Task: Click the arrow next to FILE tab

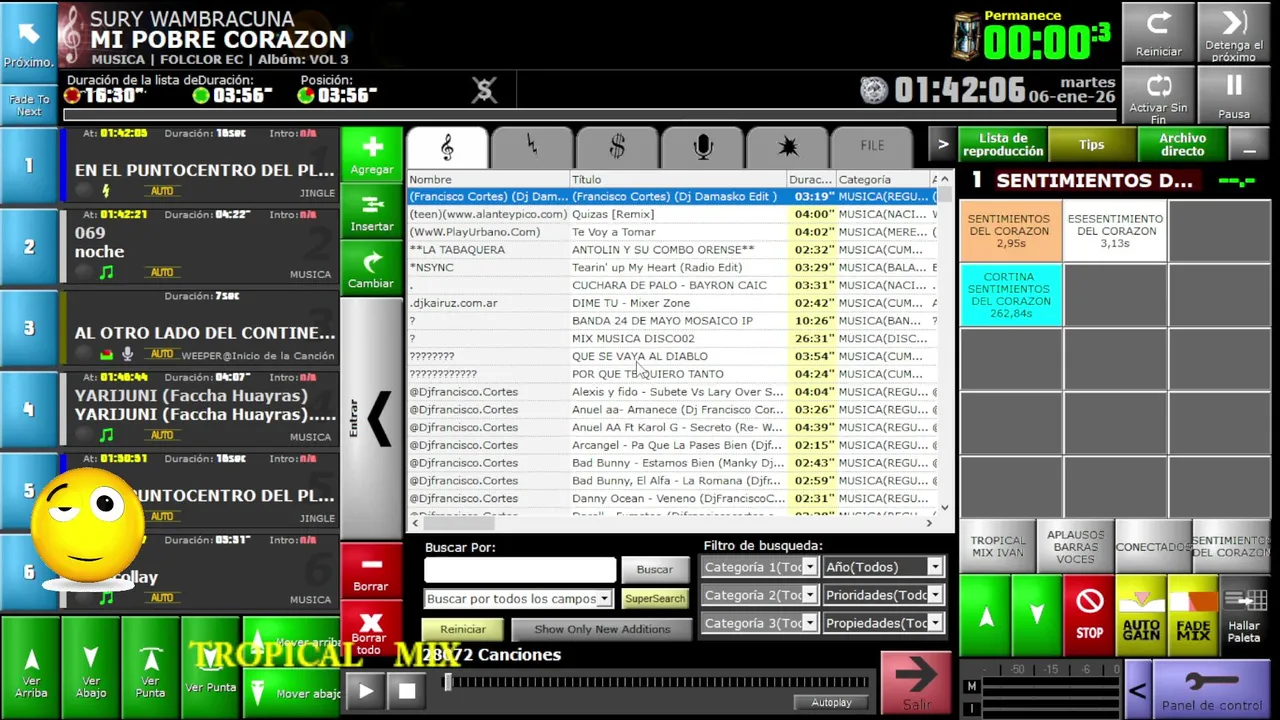Action: [x=942, y=145]
